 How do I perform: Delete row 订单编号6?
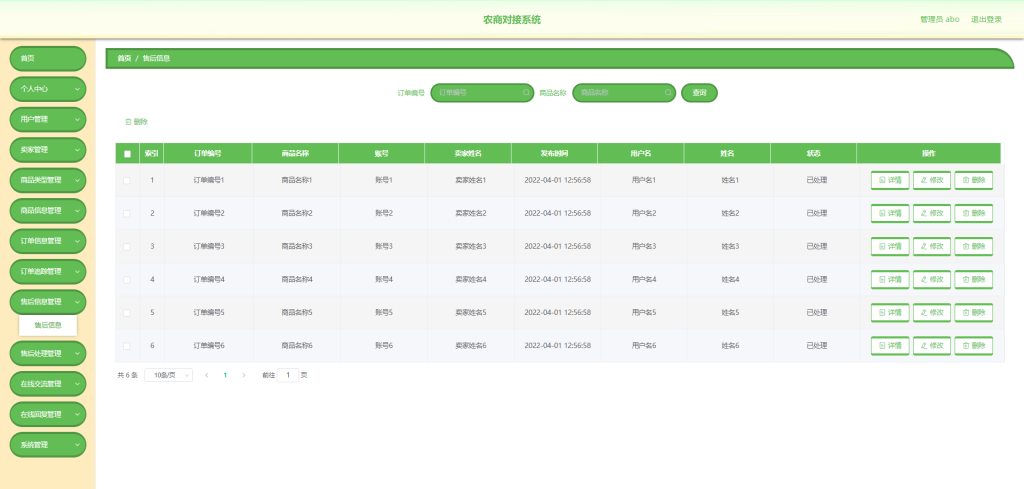[x=973, y=346]
